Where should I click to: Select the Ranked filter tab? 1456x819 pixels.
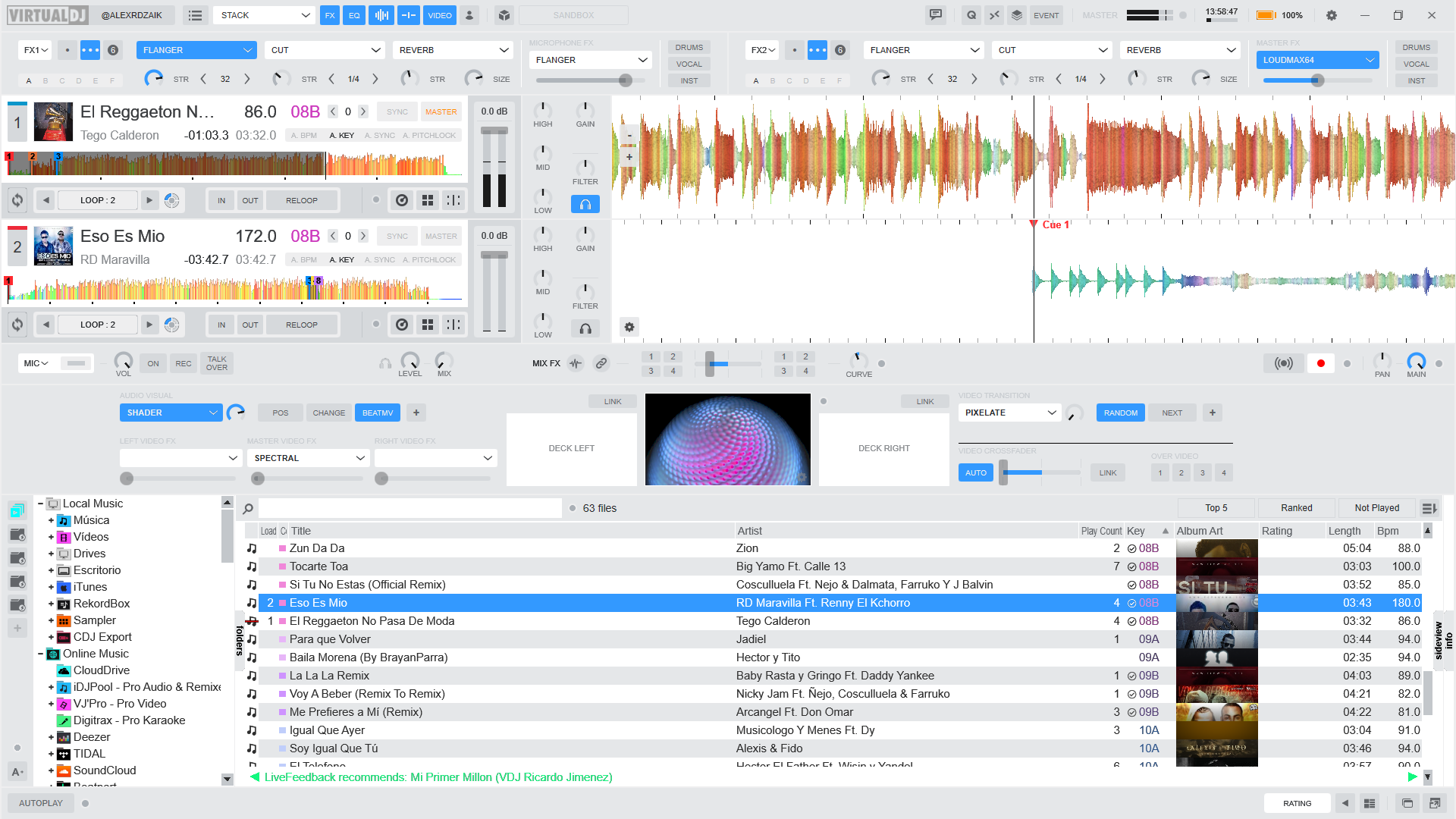[1297, 508]
